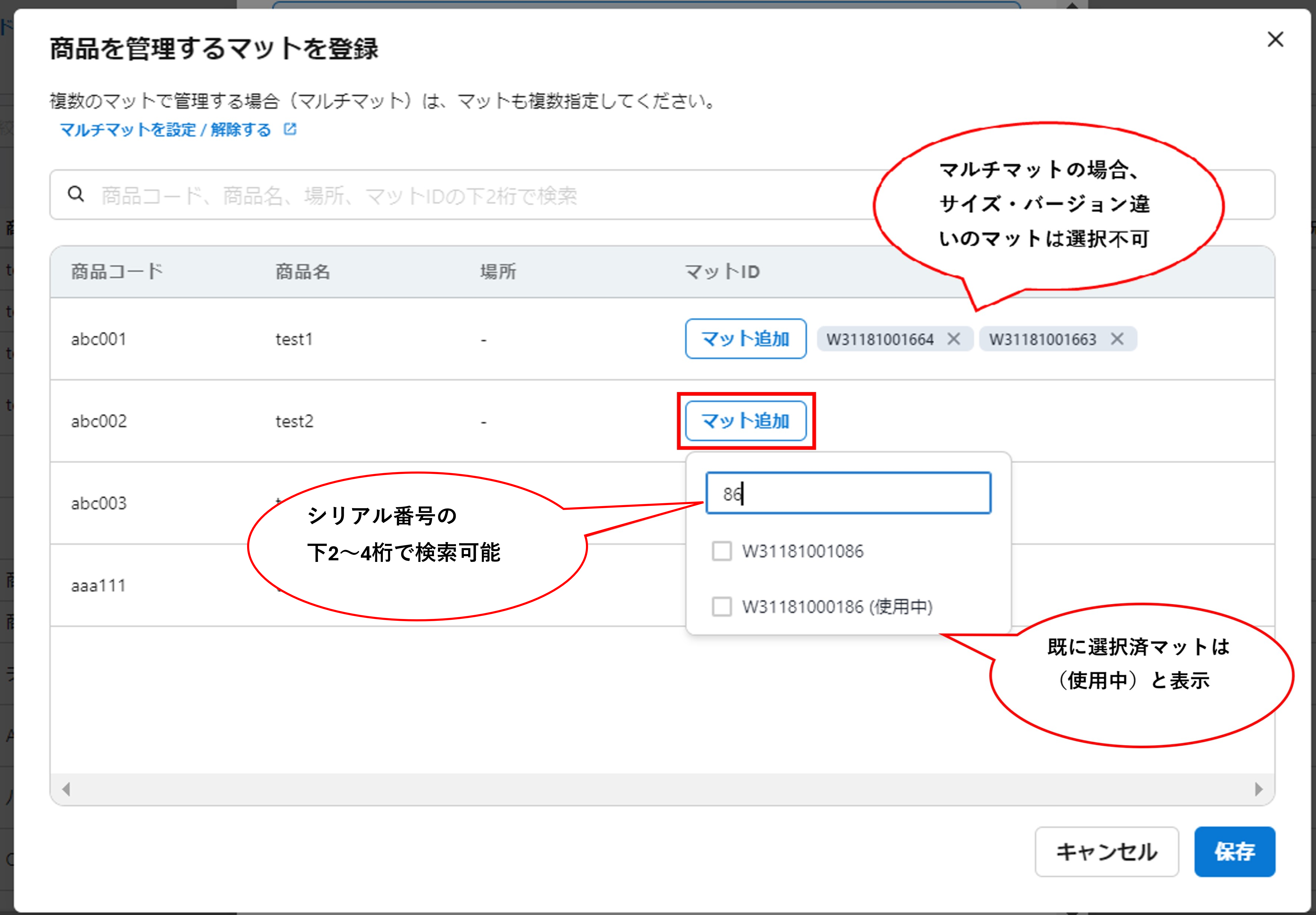Remove mat tag W31181001663
The image size is (1316, 915).
click(1117, 339)
